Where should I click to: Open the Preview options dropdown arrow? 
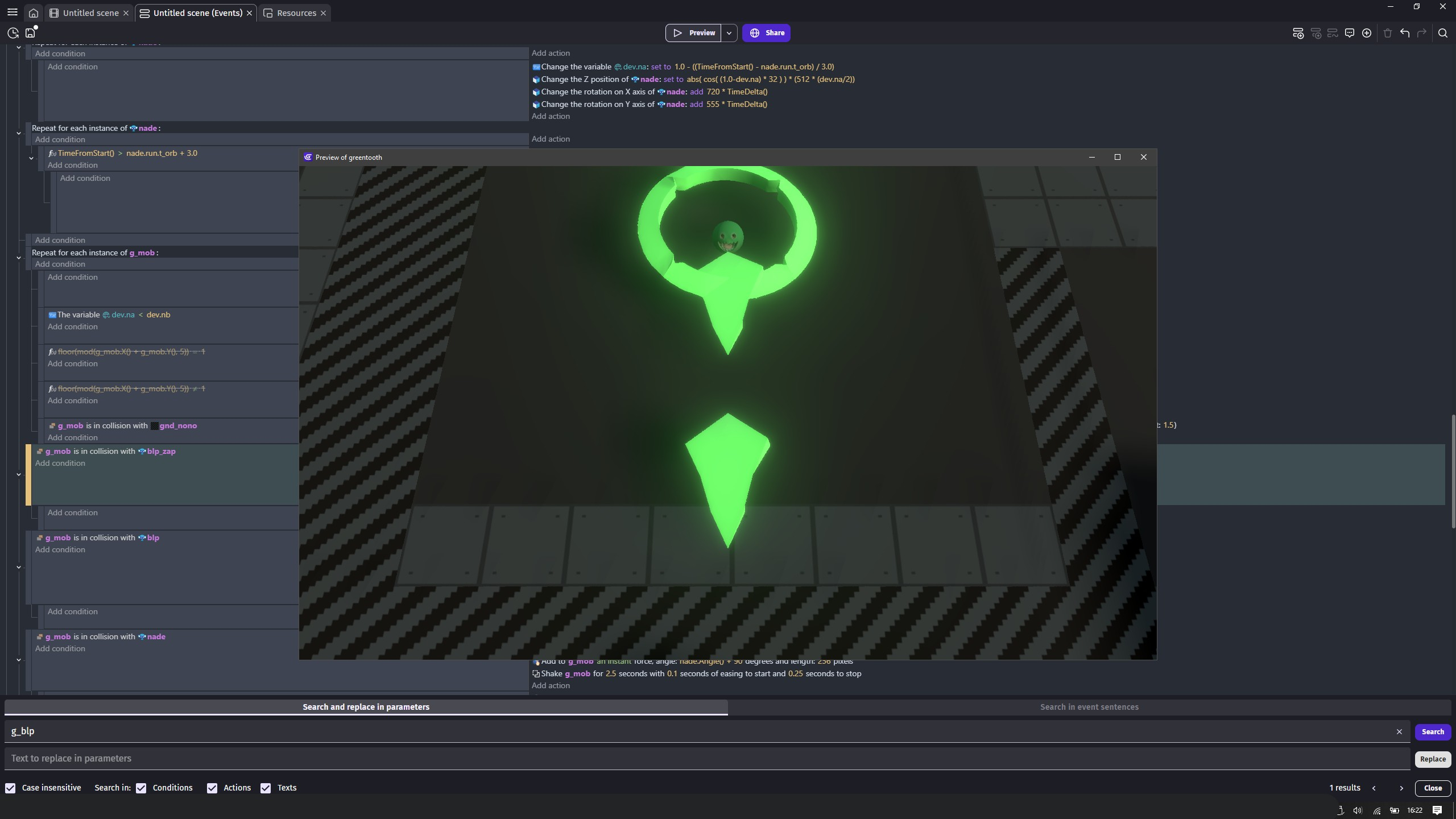point(729,33)
